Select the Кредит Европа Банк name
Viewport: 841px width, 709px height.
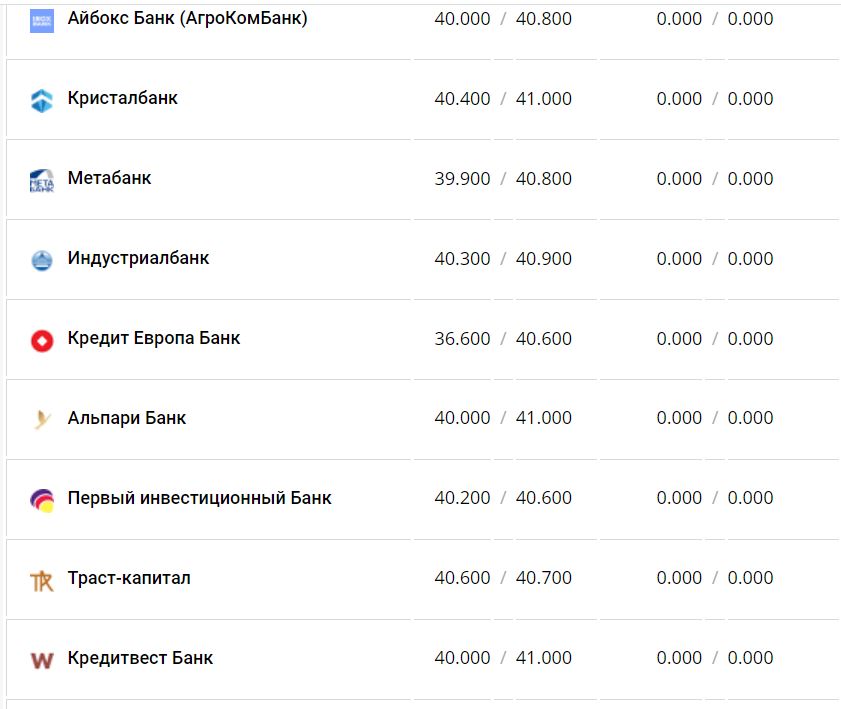(x=154, y=339)
